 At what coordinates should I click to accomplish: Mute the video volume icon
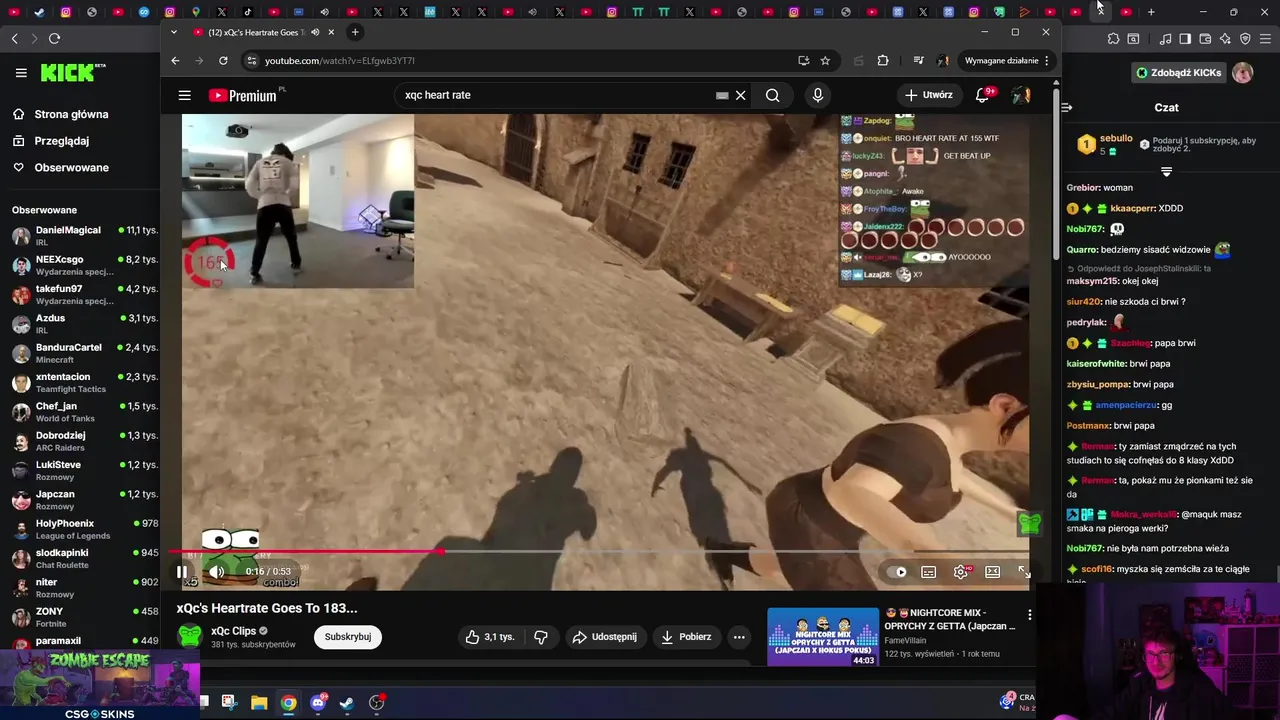click(216, 572)
